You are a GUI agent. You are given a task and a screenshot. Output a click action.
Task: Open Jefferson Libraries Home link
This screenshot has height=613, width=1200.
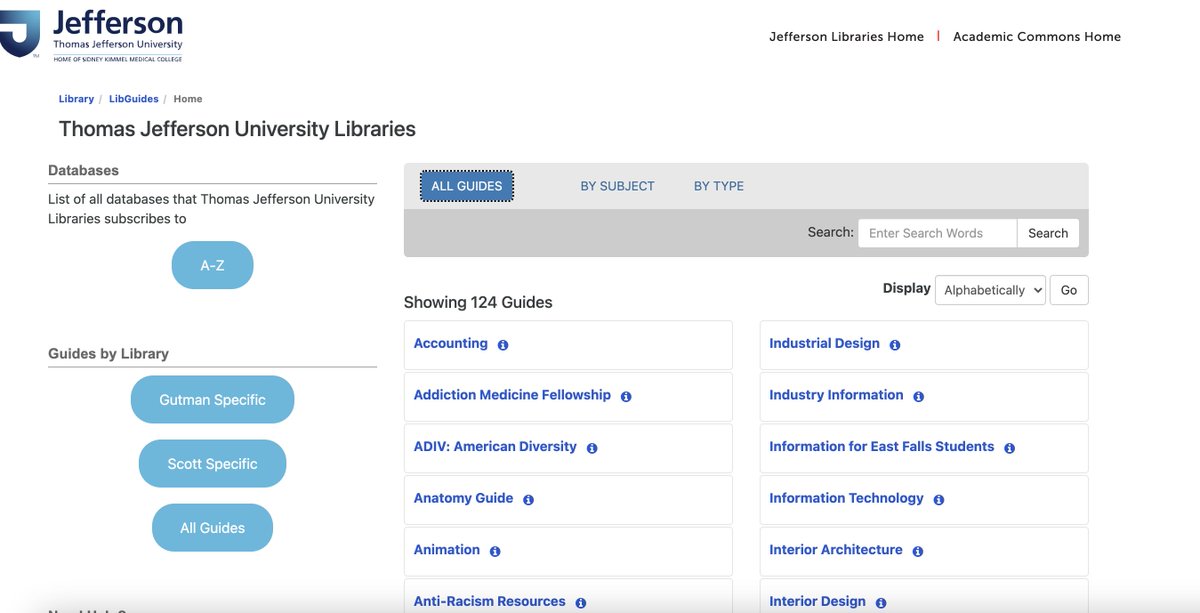click(846, 37)
